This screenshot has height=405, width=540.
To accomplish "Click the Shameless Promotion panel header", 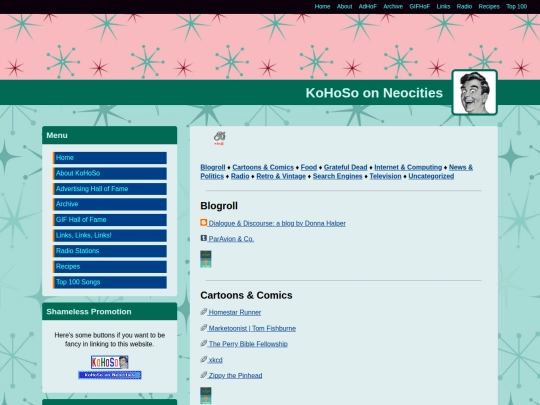I will click(110, 312).
